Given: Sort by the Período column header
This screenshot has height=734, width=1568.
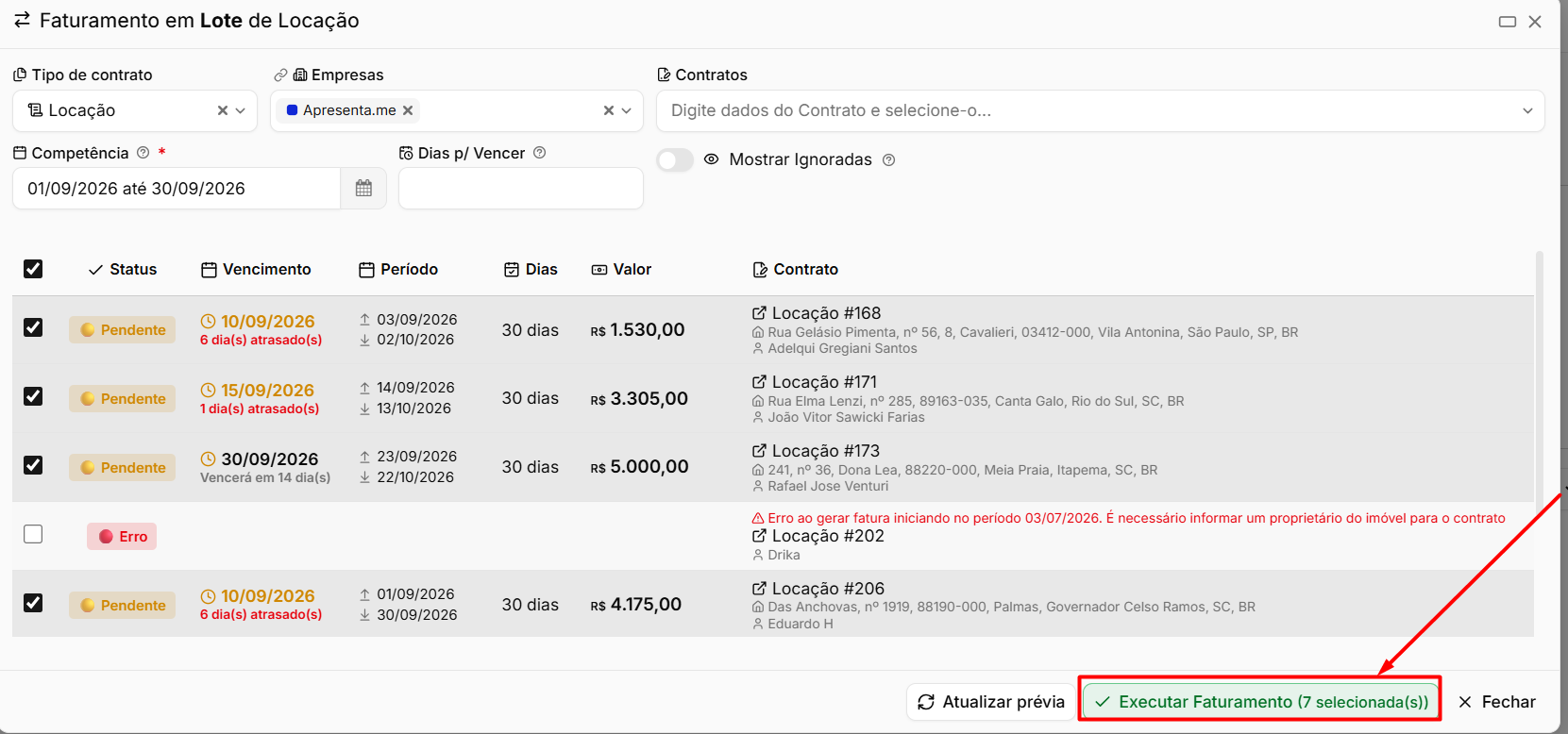Looking at the screenshot, I should (398, 270).
